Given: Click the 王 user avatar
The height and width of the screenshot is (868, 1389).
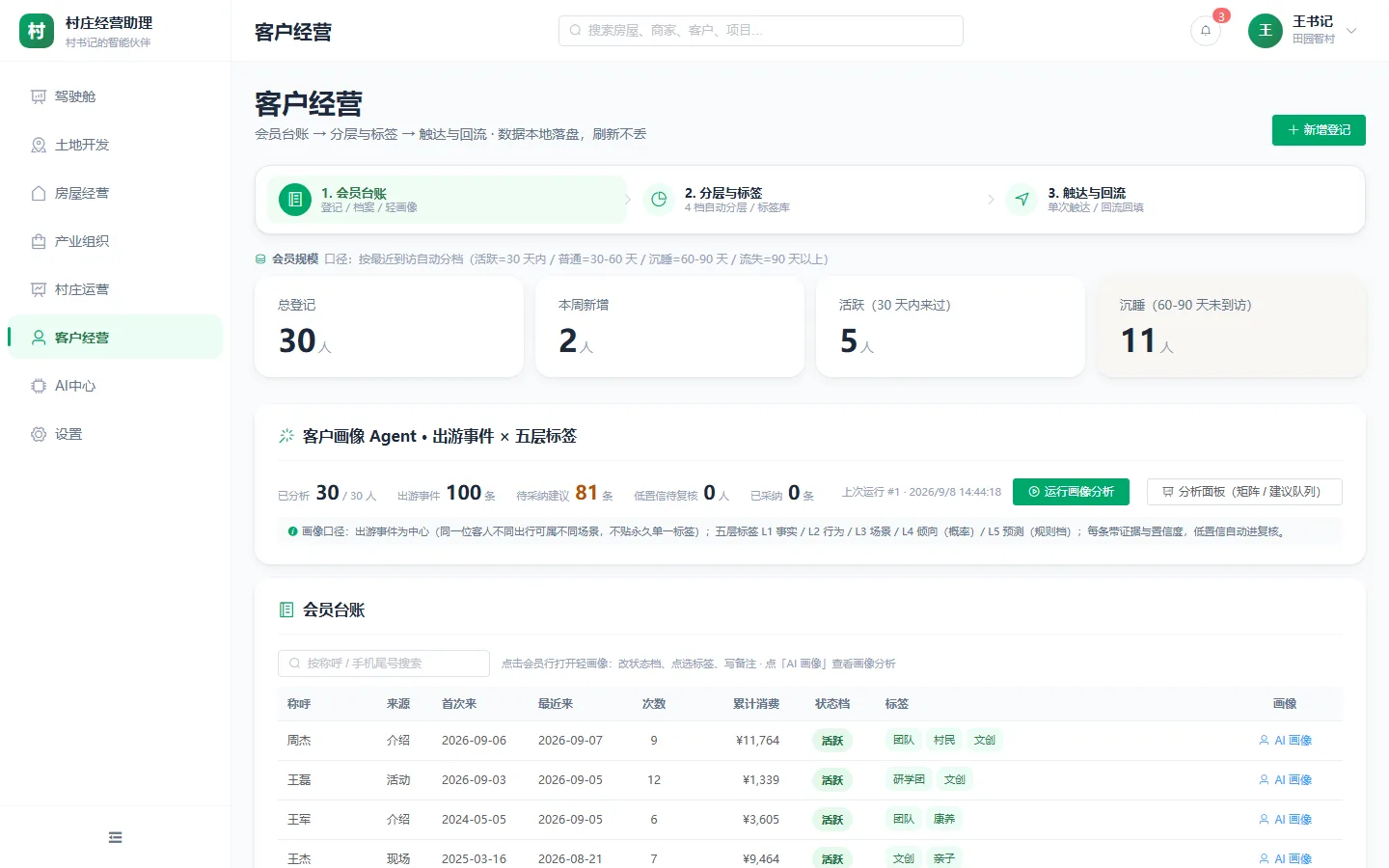Looking at the screenshot, I should (x=1266, y=31).
